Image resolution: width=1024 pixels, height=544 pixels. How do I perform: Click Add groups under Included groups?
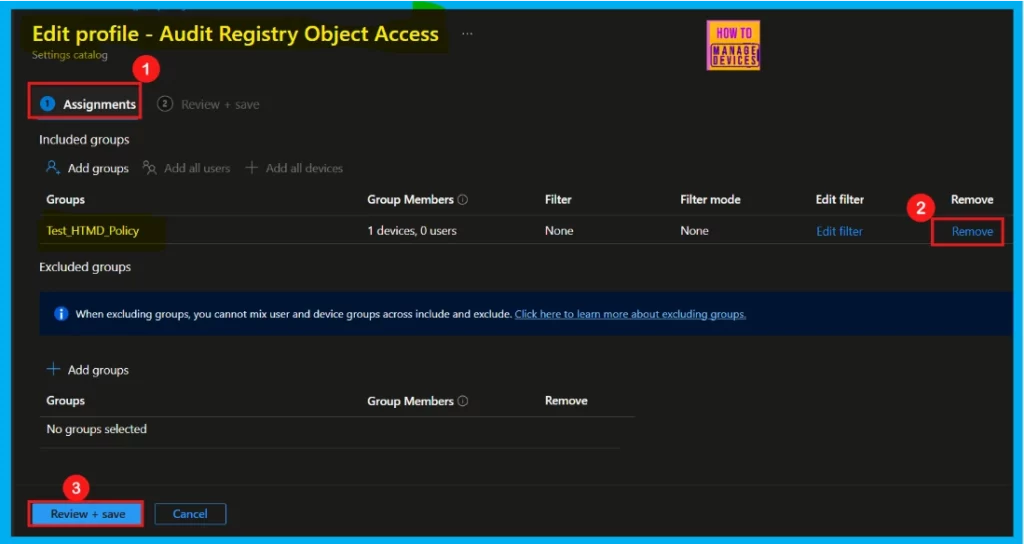pos(98,168)
